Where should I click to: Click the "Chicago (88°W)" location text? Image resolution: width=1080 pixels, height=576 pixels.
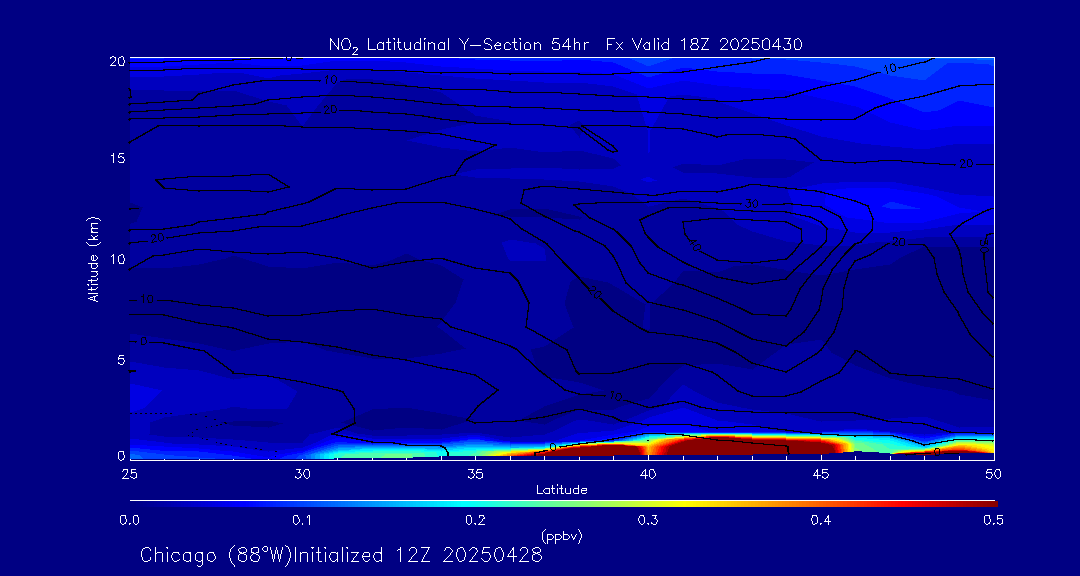[x=216, y=555]
